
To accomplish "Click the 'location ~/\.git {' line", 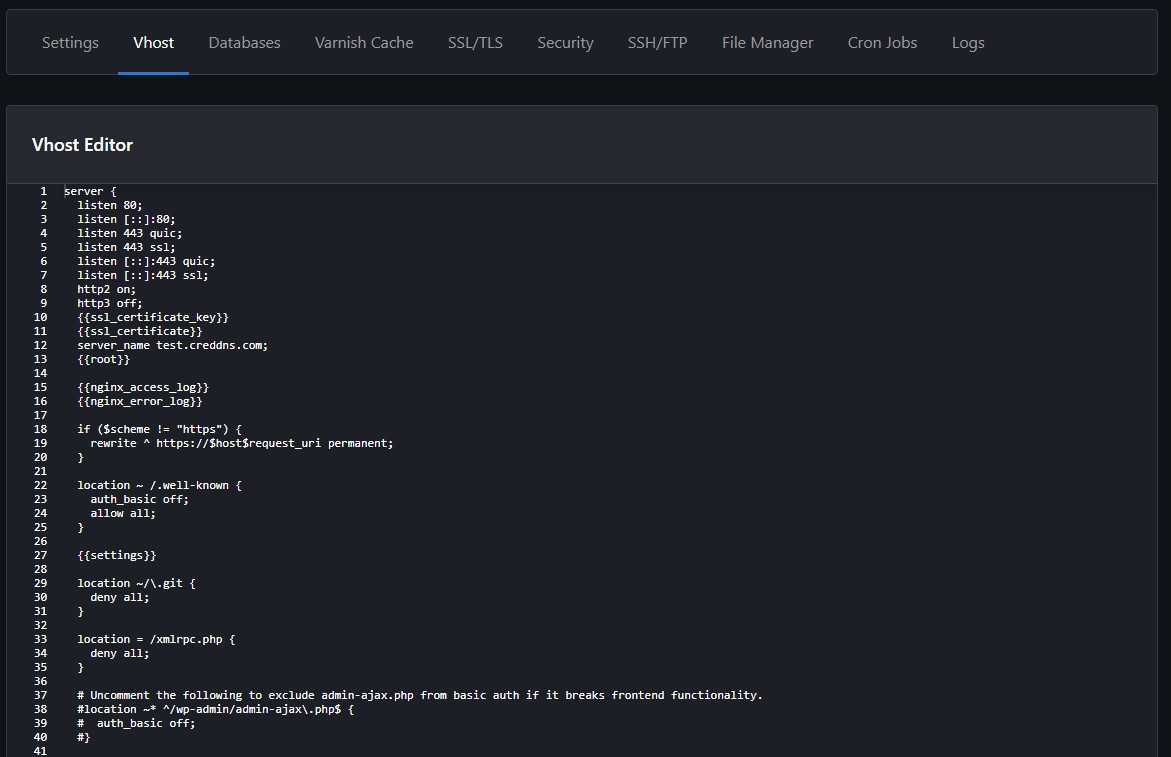I will [136, 583].
